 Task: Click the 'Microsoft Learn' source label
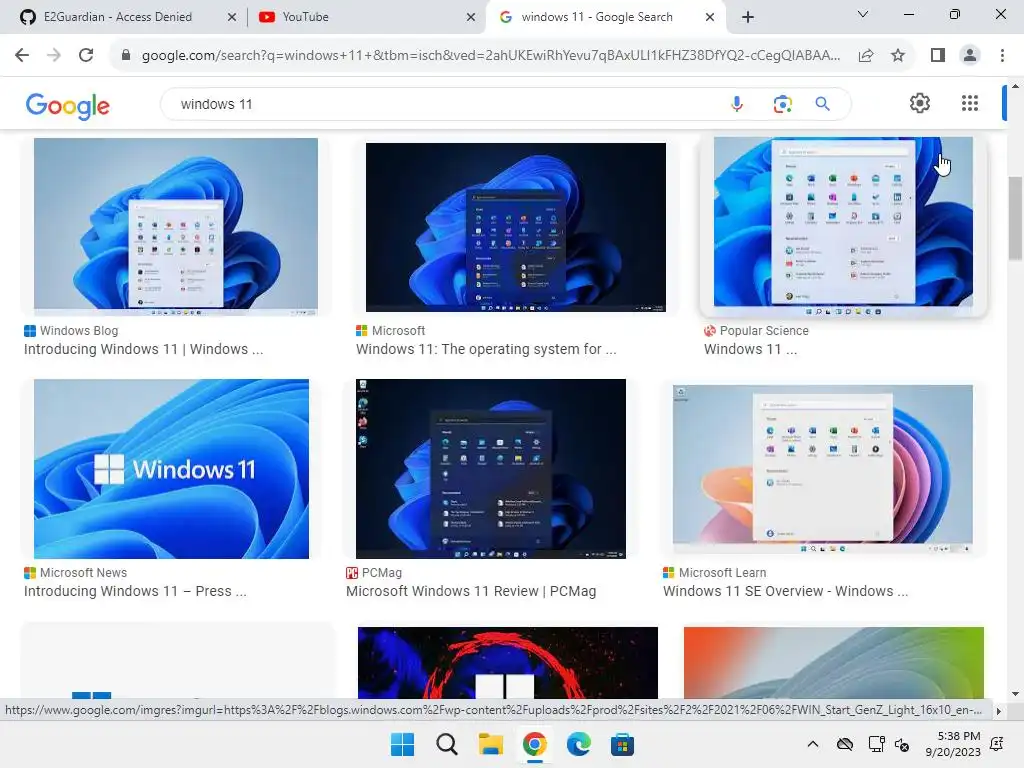[722, 573]
